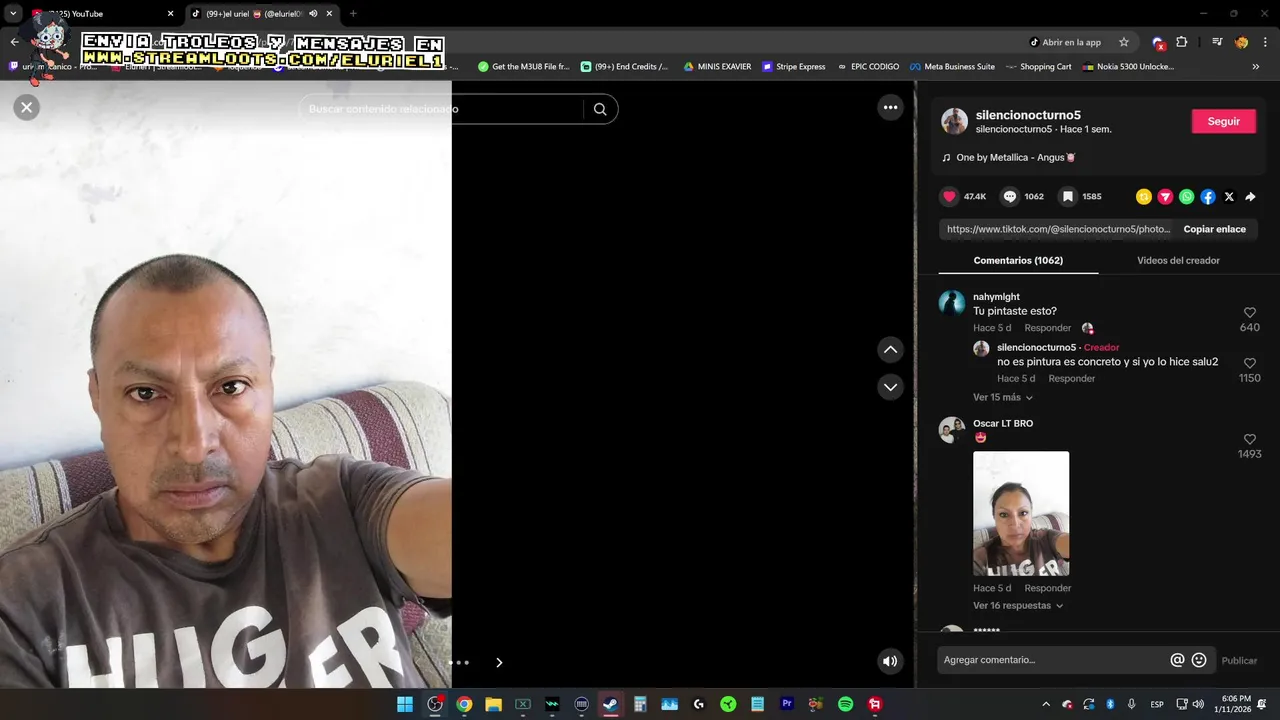Follow silencionocturno5 with Seguir button

[x=1224, y=121]
